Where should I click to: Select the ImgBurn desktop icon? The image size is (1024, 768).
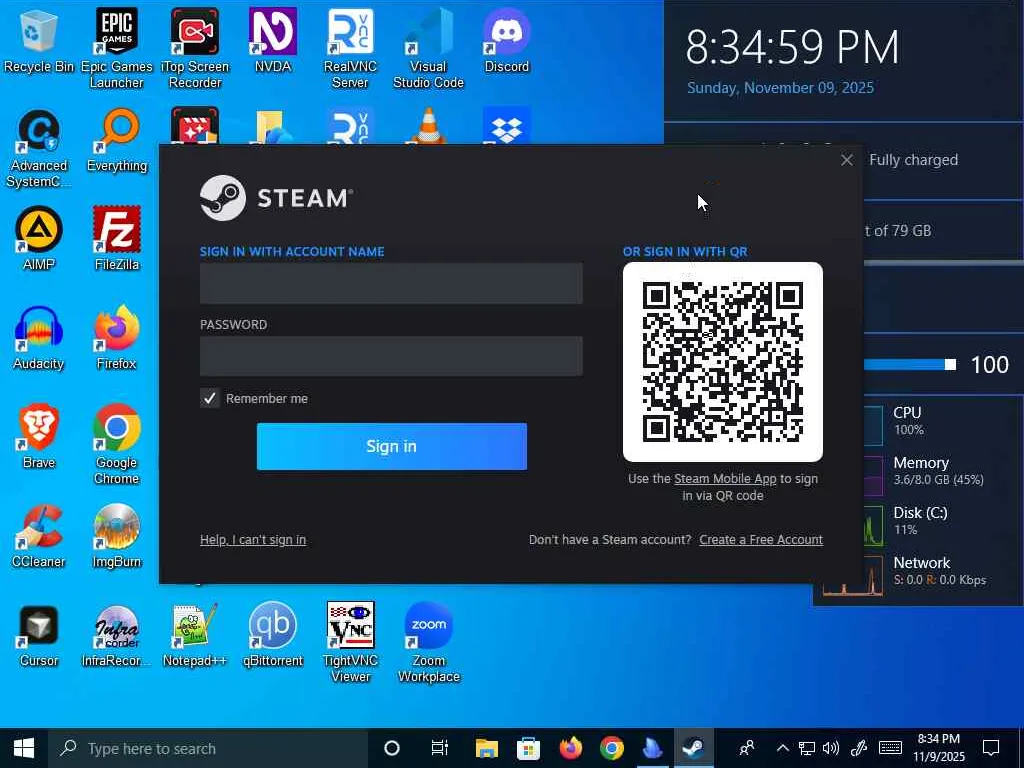pos(117,536)
